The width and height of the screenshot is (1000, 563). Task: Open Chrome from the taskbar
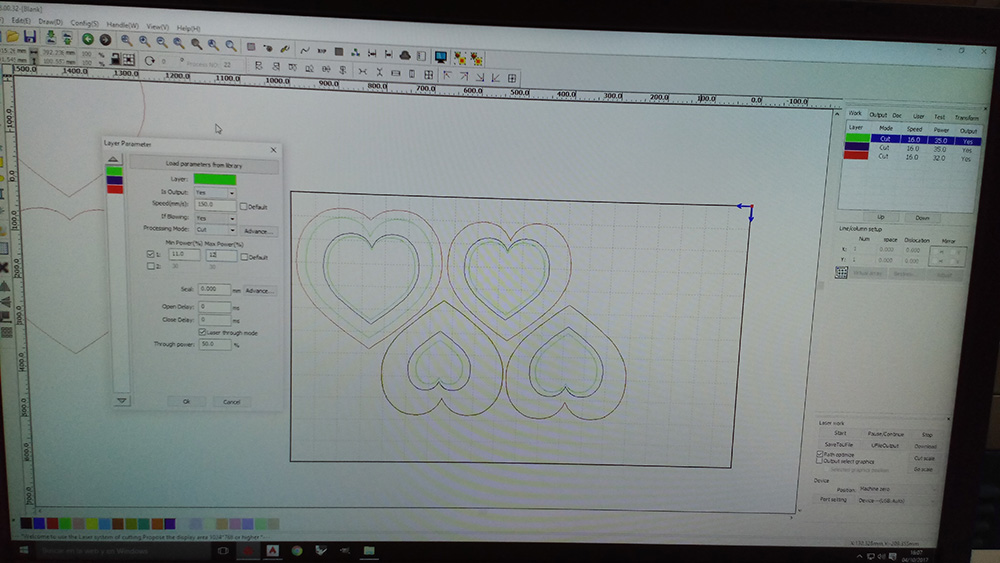297,550
